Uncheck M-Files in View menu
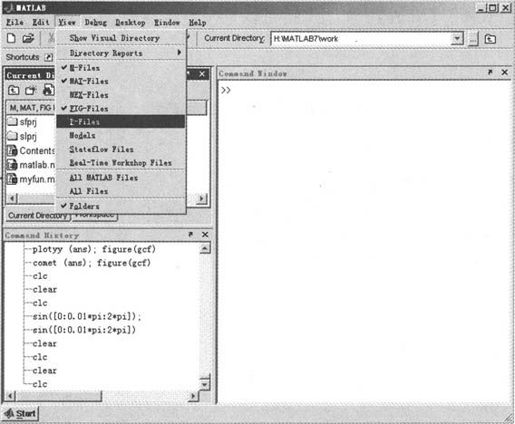The width and height of the screenshot is (515, 424). (121, 68)
